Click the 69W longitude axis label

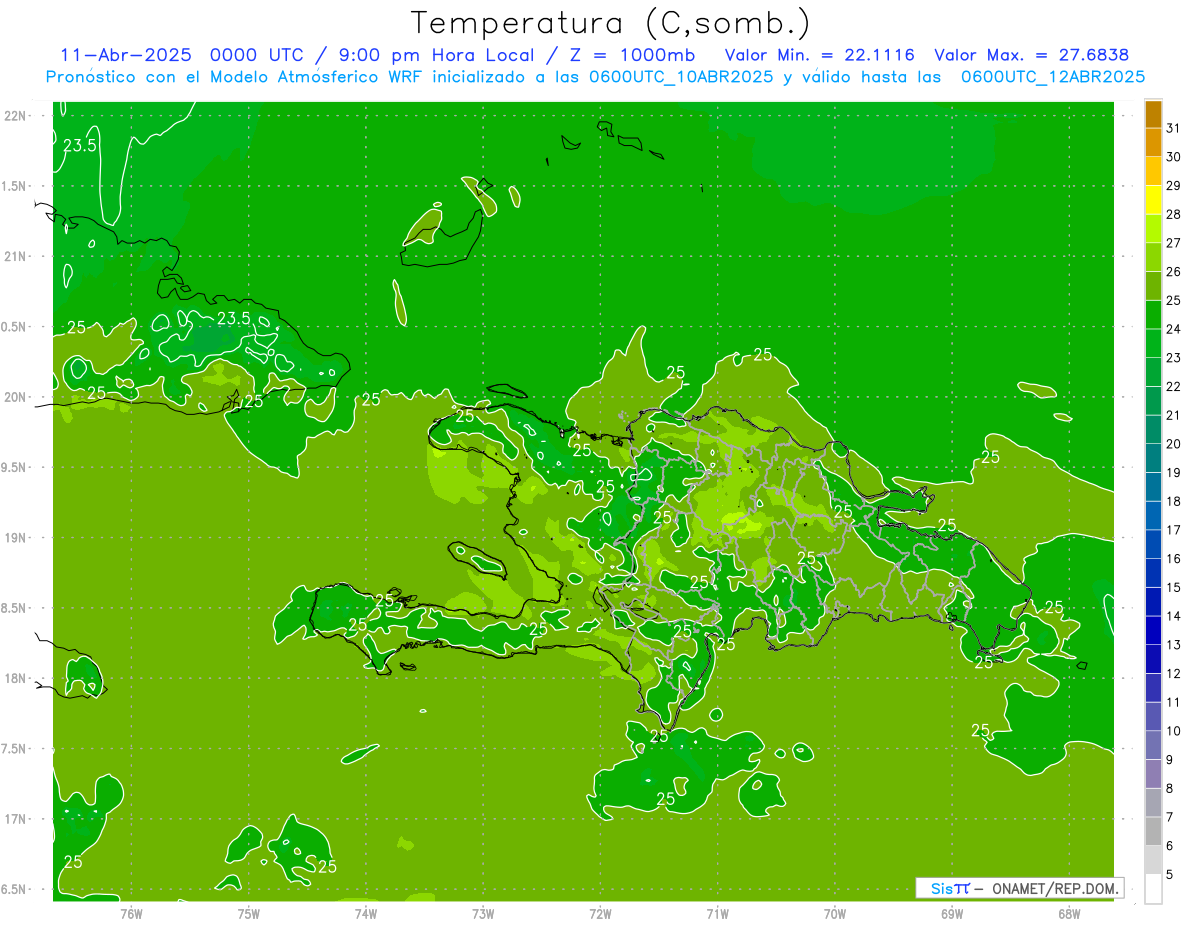pyautogui.click(x=952, y=913)
